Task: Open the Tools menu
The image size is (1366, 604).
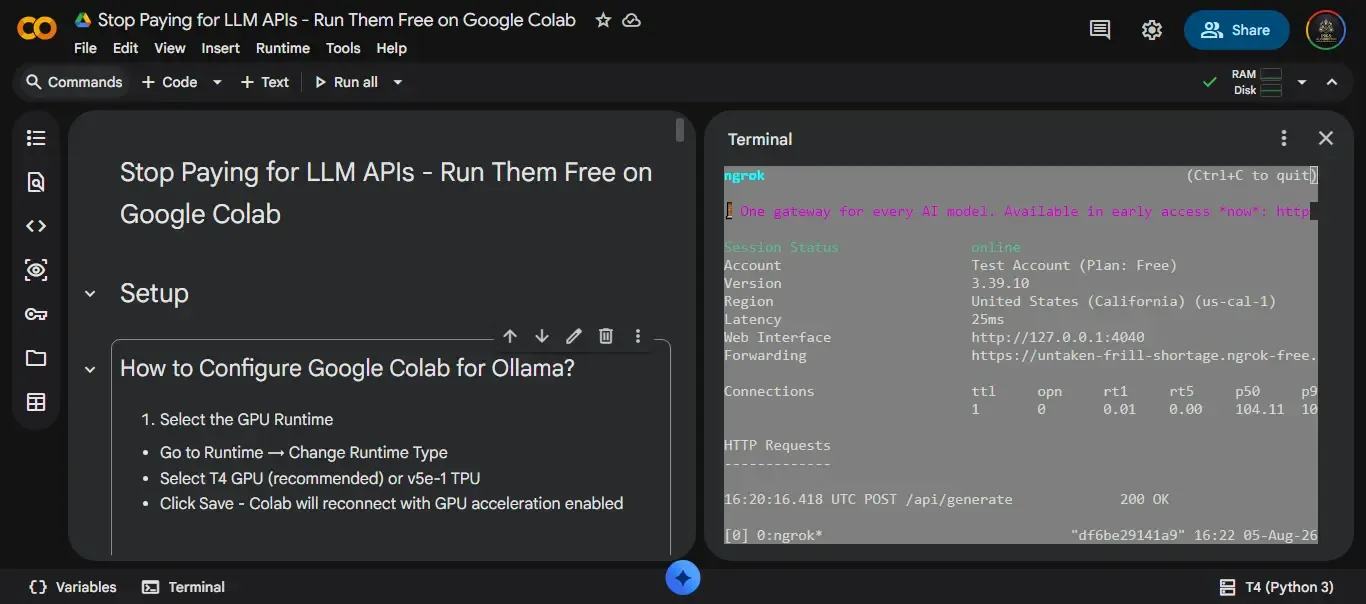Action: coord(343,48)
